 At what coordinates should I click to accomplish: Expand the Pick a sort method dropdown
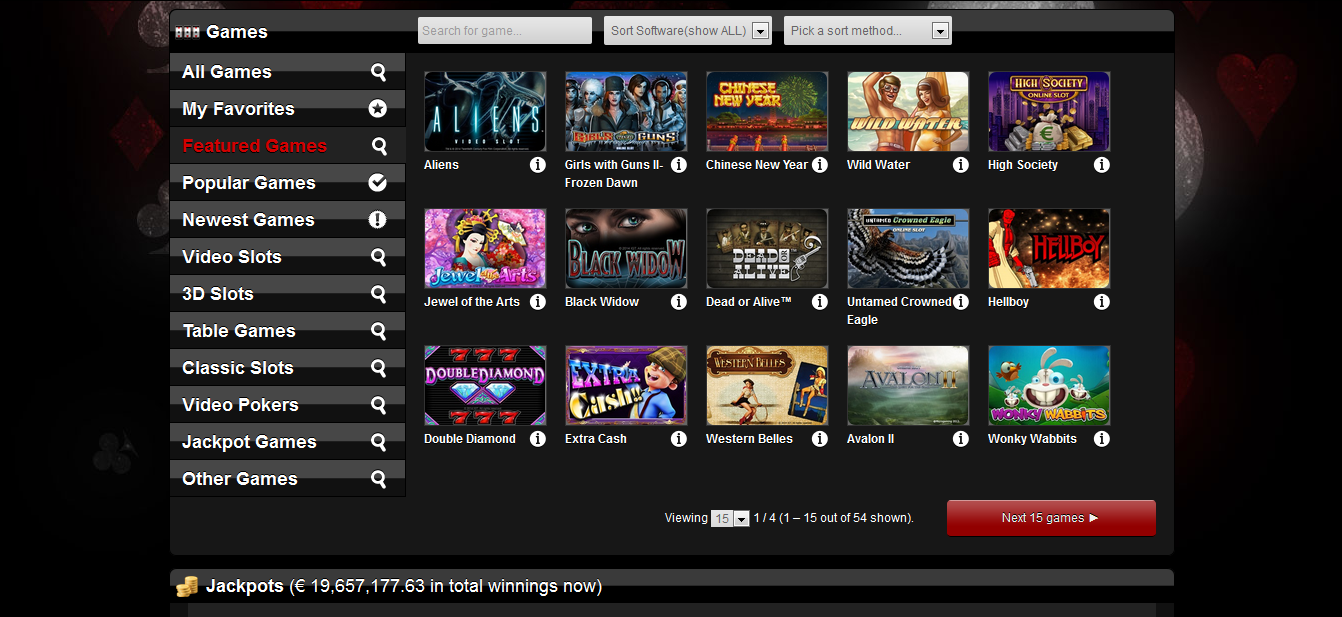867,31
